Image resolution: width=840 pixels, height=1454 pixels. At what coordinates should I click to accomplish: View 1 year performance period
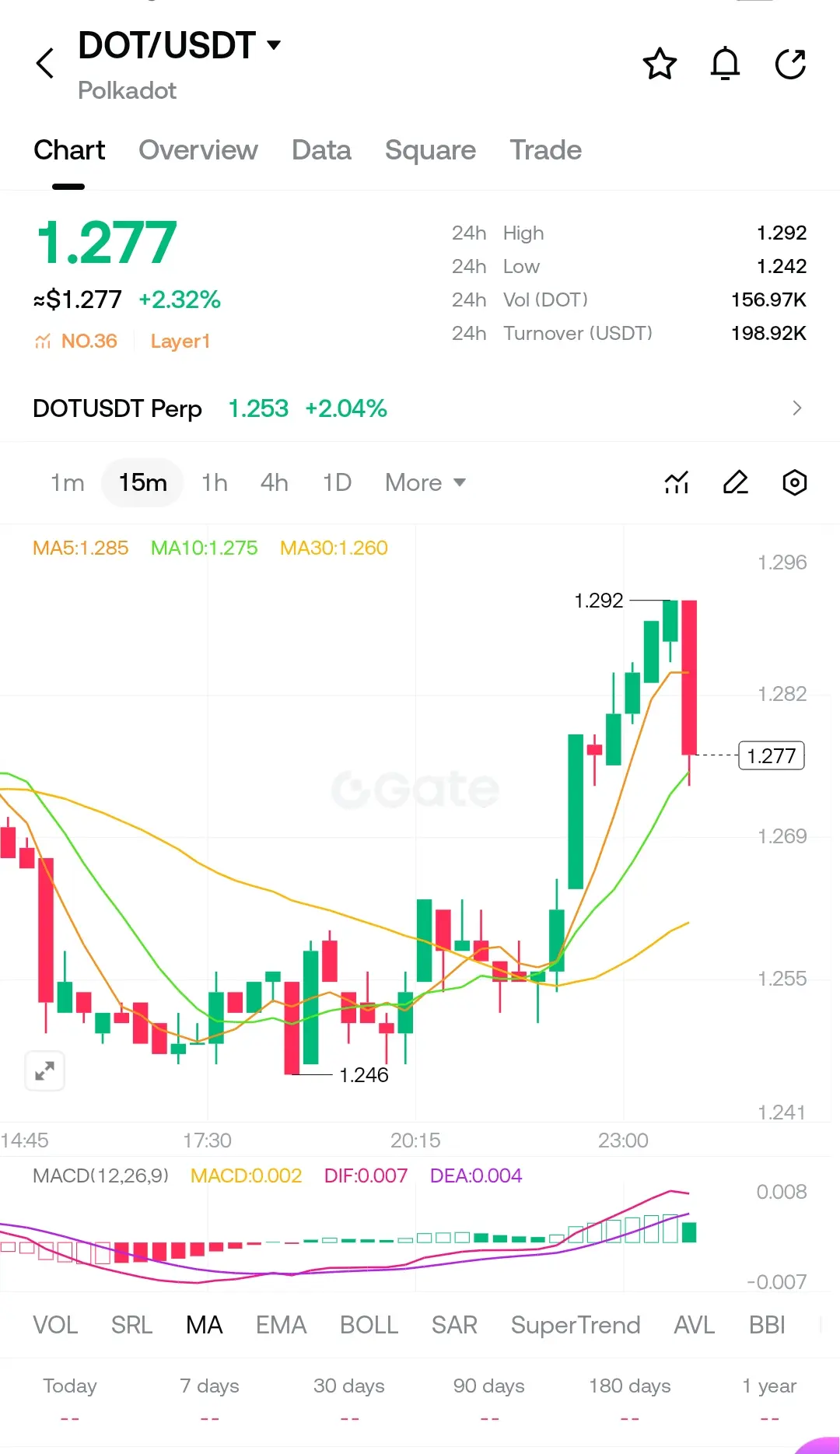769,1386
